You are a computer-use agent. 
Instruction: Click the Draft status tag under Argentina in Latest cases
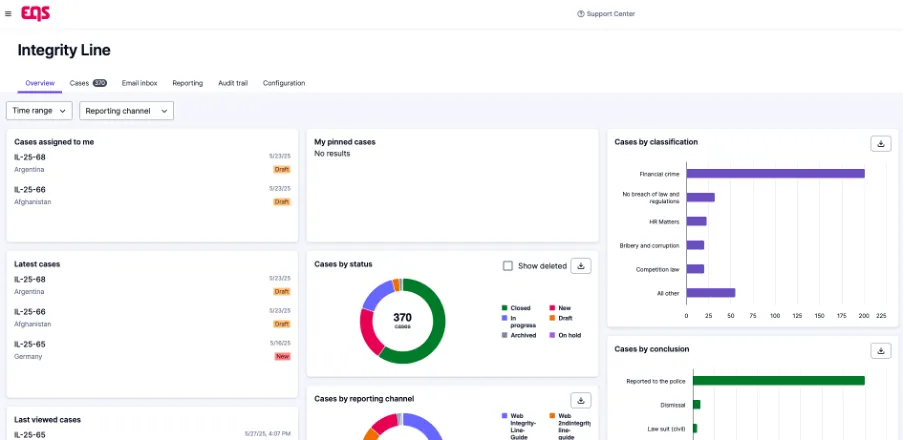pos(282,292)
